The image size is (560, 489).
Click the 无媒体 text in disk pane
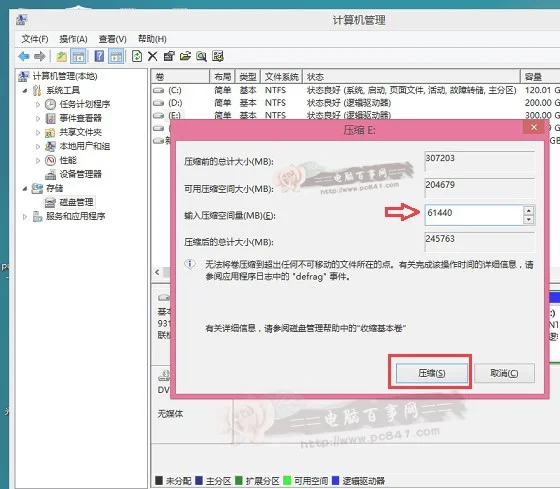pos(170,414)
